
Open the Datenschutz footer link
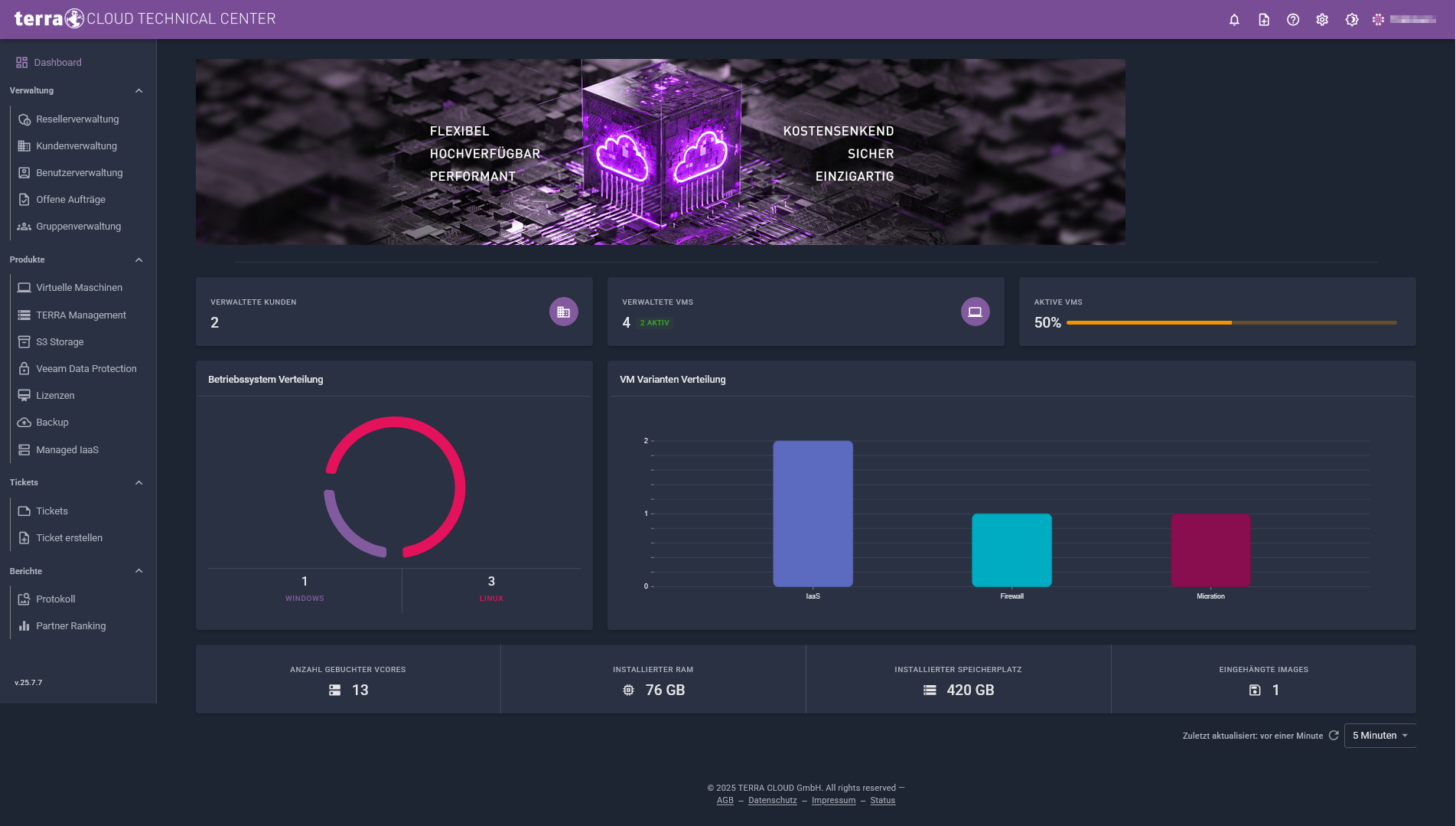(x=772, y=801)
